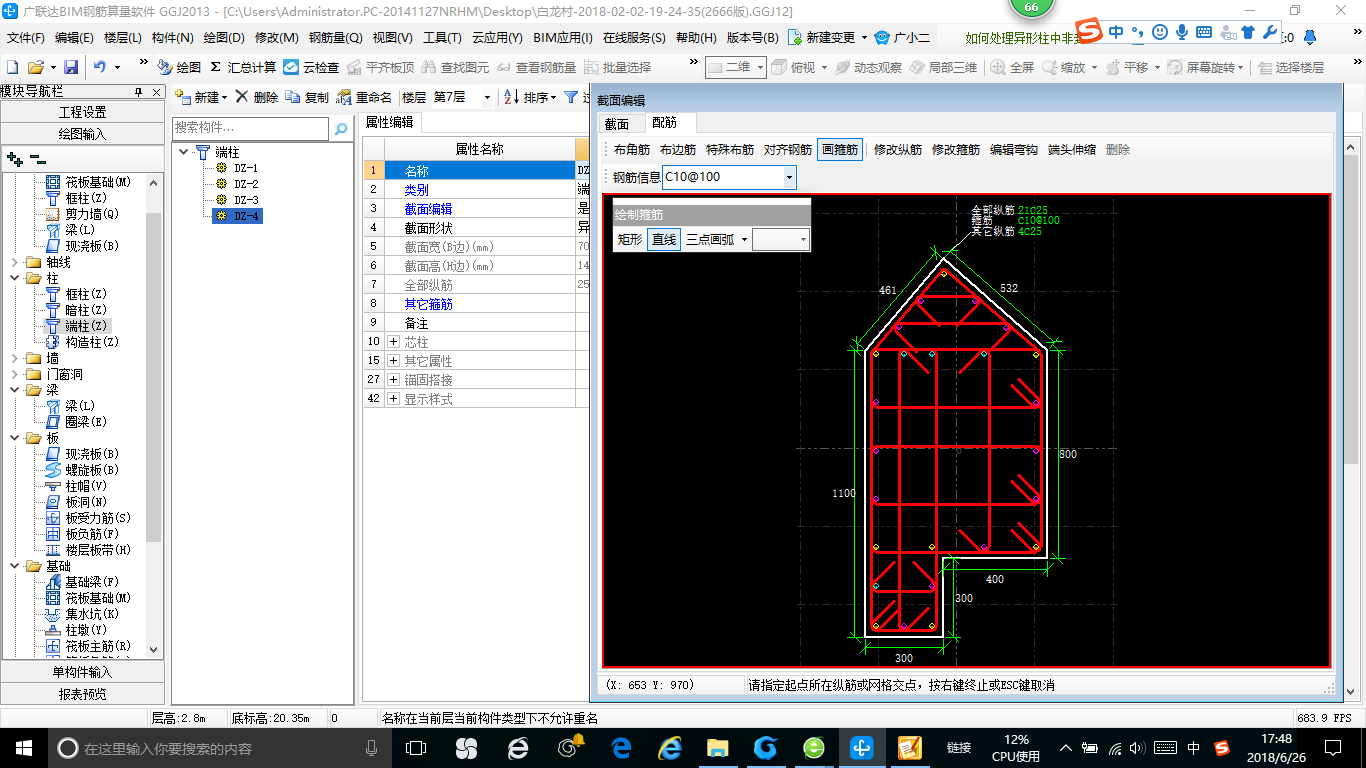Open the 新建 dropdown arrow
The image size is (1366, 768).
(x=224, y=97)
